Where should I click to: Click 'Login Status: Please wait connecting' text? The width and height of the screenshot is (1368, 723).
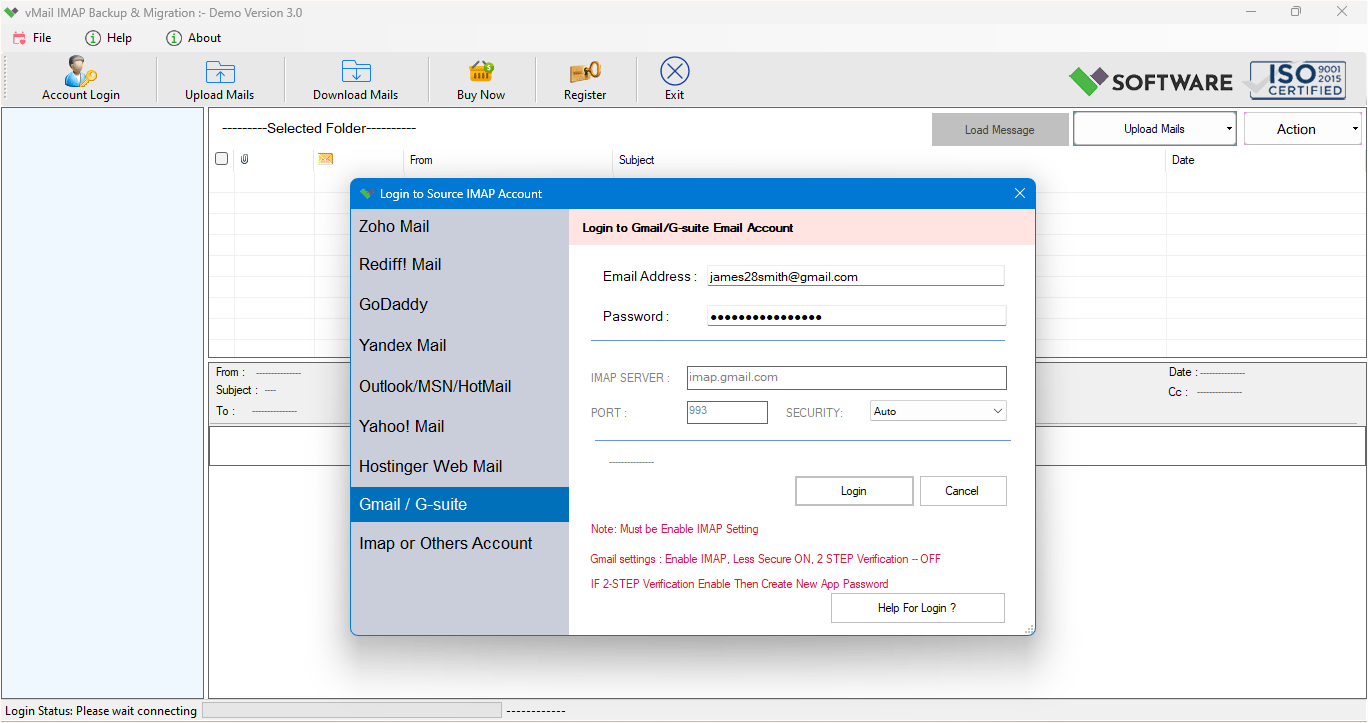101,711
